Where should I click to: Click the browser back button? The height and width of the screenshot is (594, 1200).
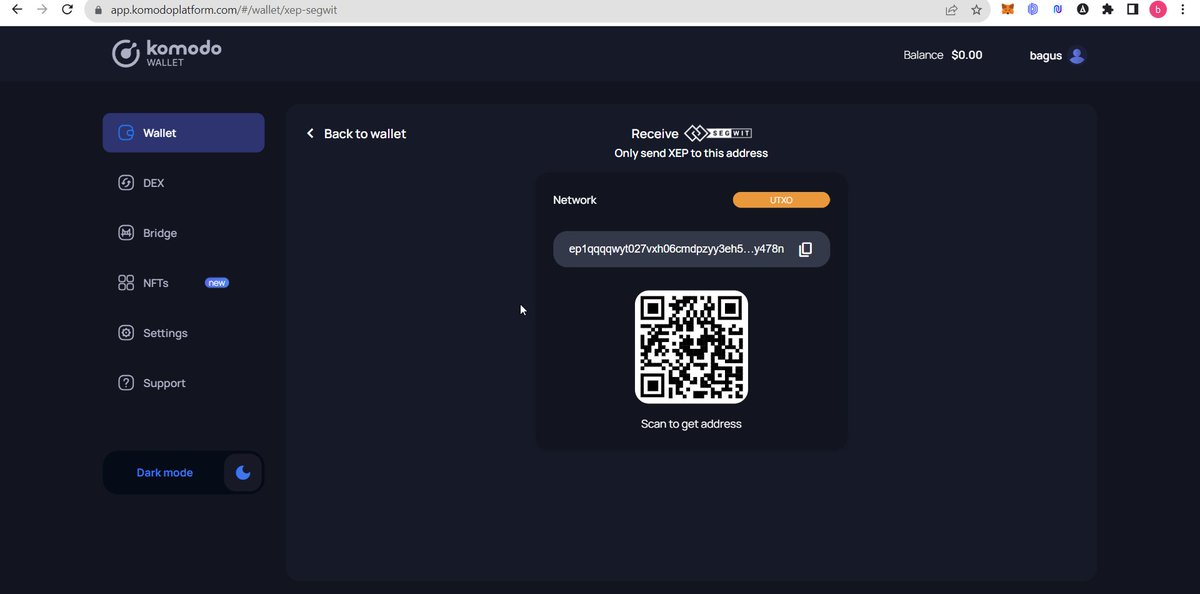click(16, 10)
